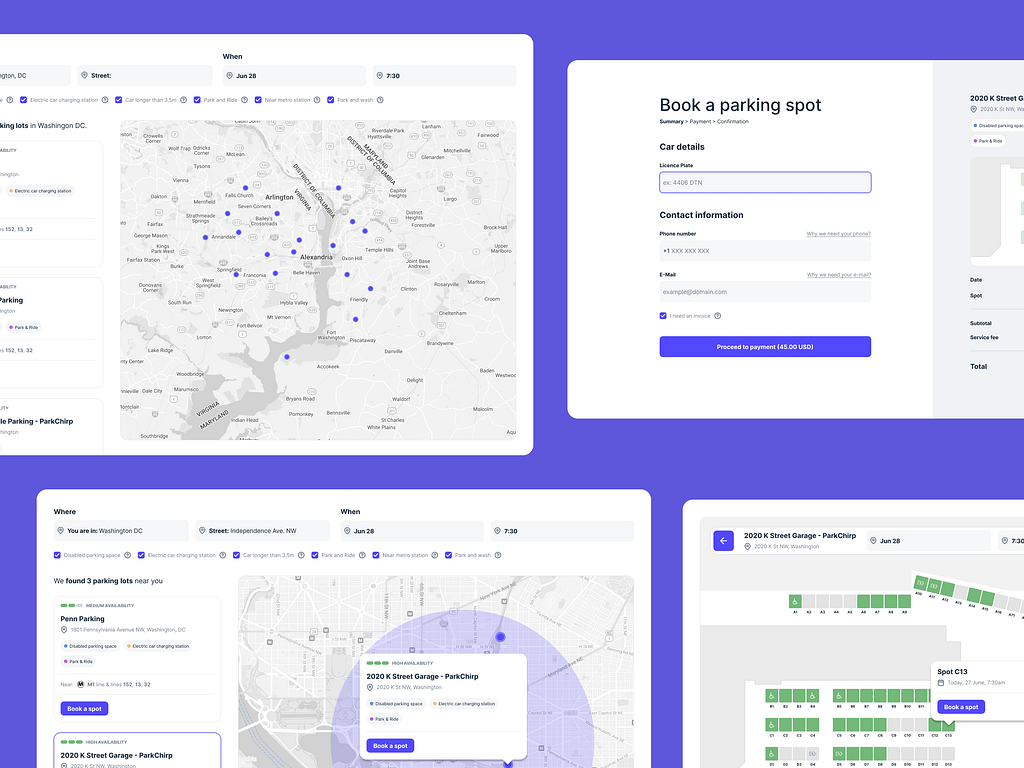
Task: Click Book a spot on Penn Parking card
Action: pyautogui.click(x=84, y=708)
